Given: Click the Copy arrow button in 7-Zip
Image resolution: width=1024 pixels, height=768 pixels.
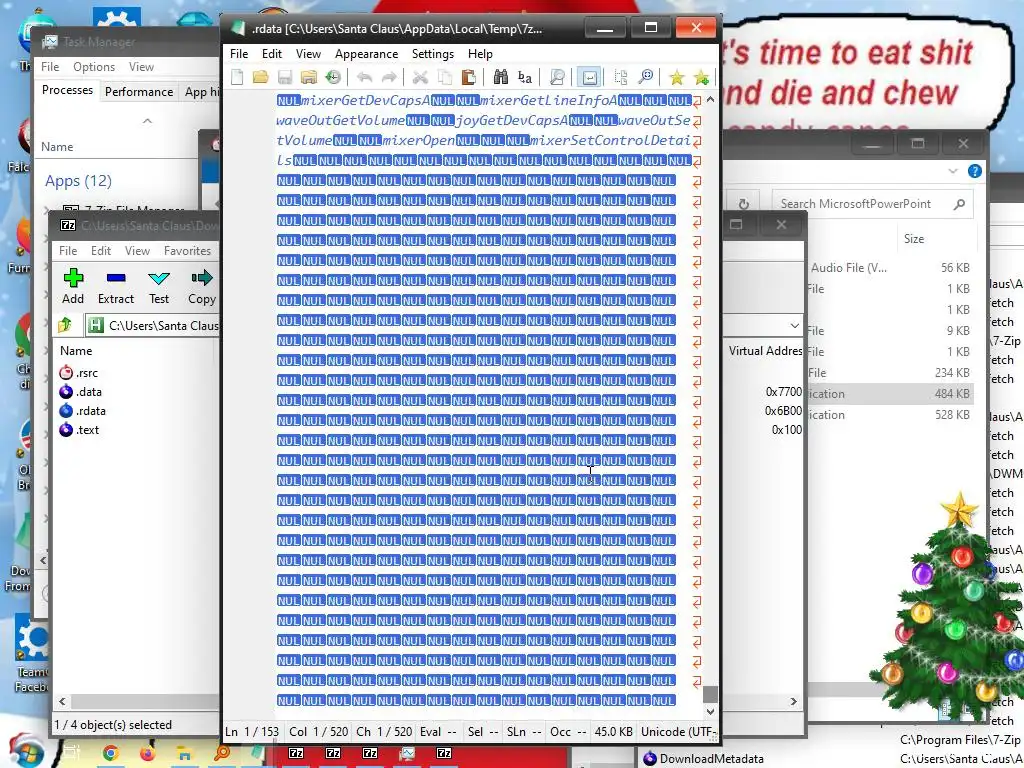Looking at the screenshot, I should (x=202, y=286).
